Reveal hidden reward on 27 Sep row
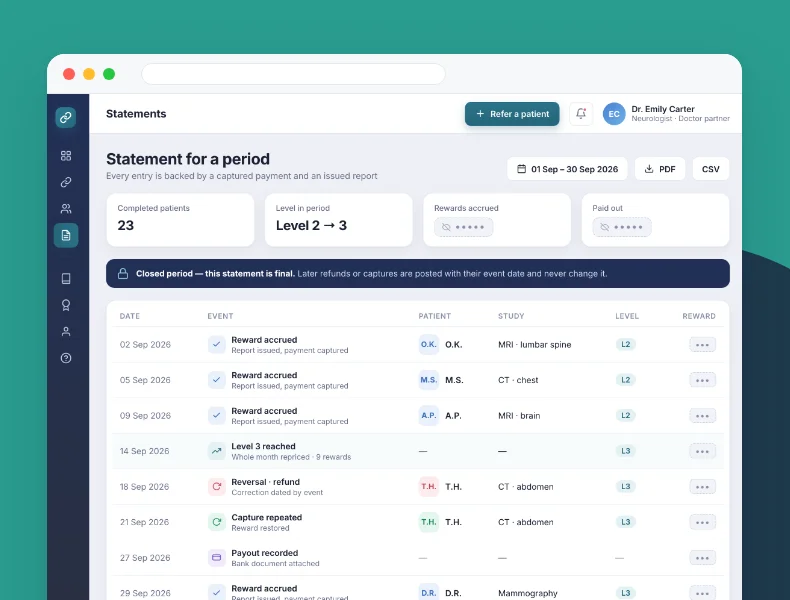 (x=702, y=558)
